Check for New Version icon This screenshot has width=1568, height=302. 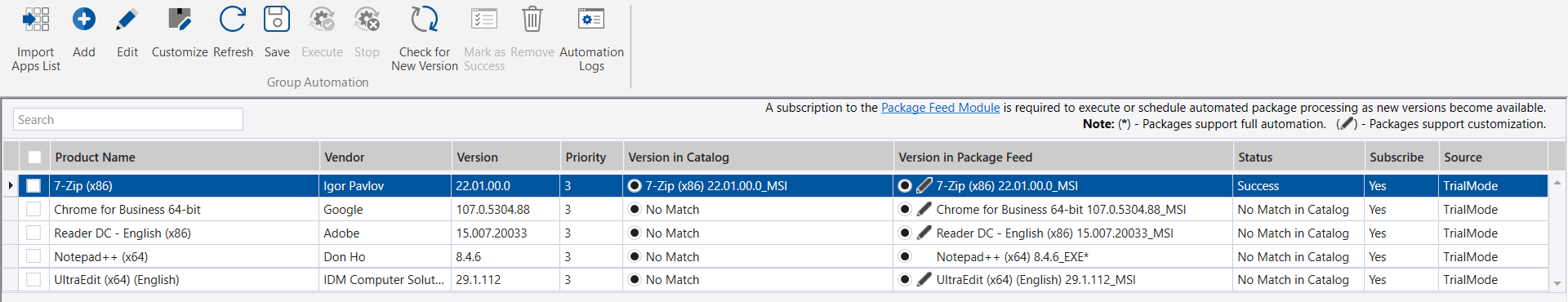(425, 19)
